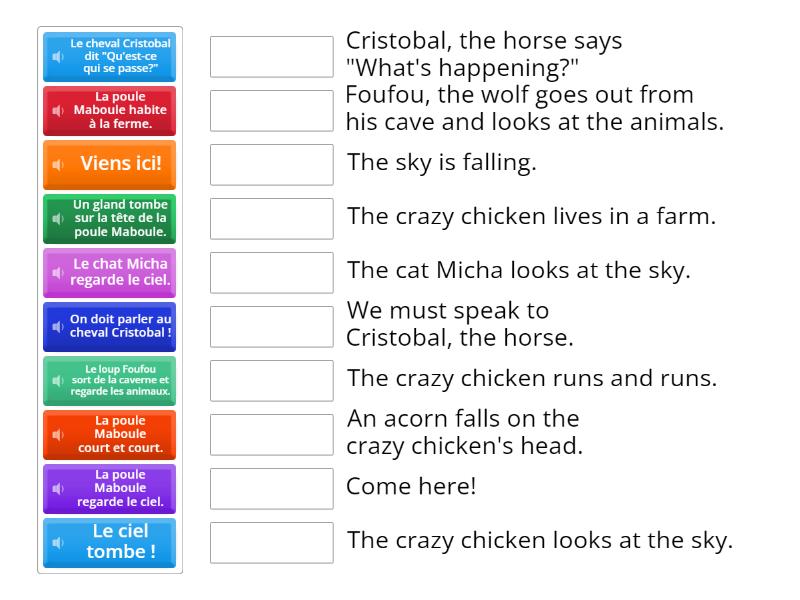
Task: Play audio for "La poule Maboule court et court"
Action: (x=57, y=434)
